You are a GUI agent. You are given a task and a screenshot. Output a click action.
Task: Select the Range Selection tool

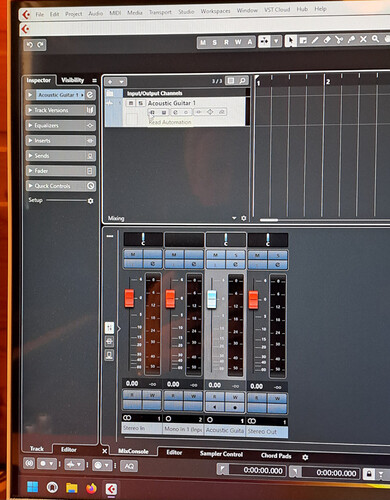303,41
